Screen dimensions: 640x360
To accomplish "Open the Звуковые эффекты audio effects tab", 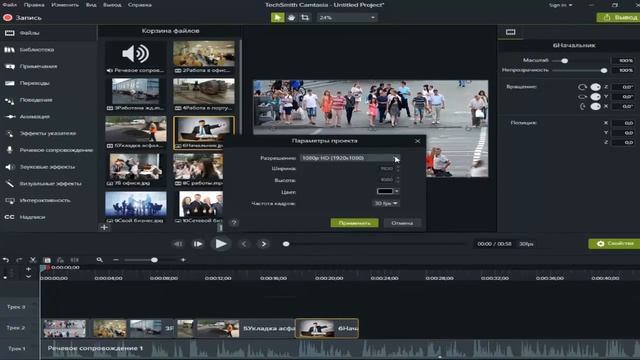I will 48,167.
